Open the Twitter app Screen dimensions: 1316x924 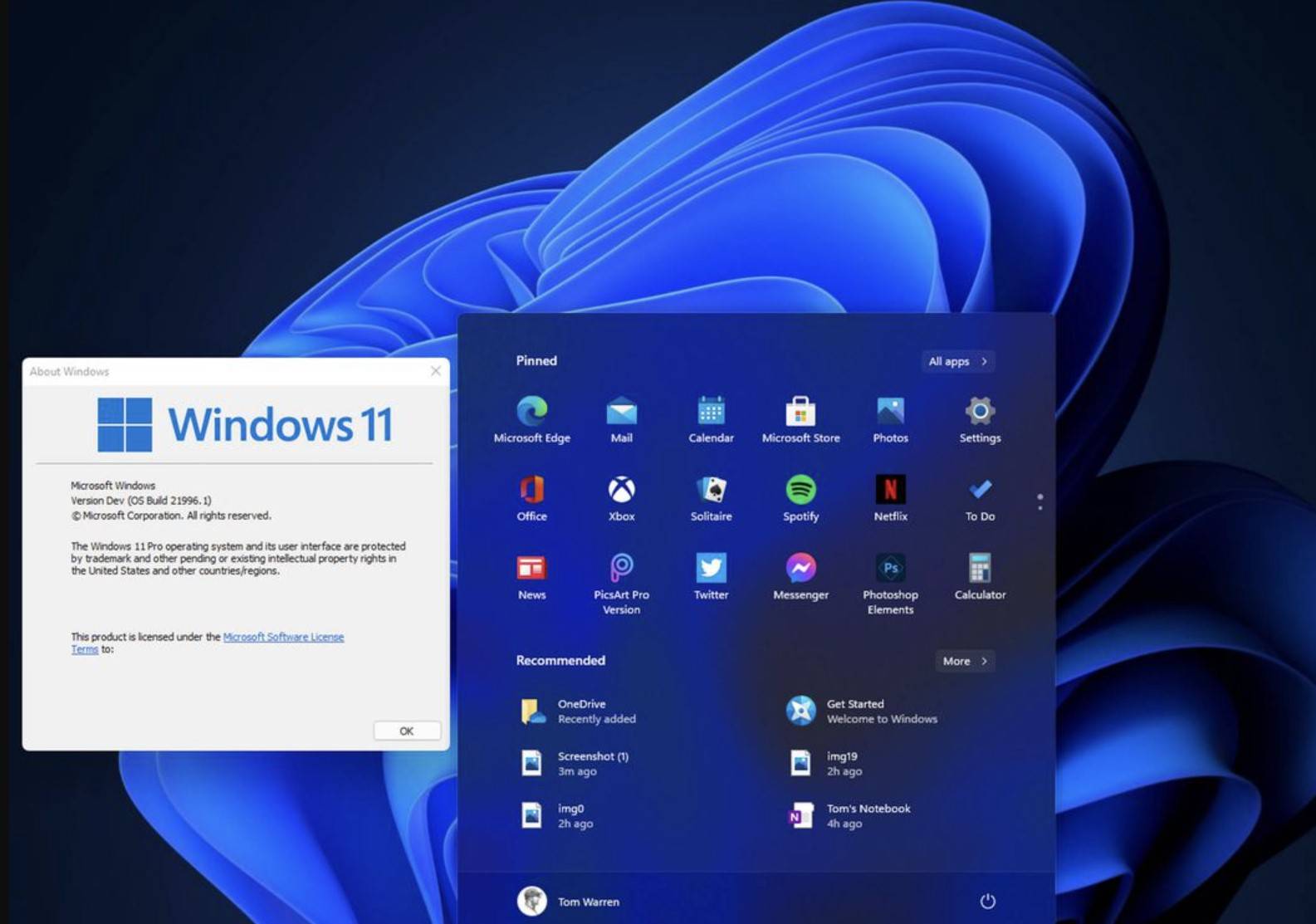tap(711, 577)
